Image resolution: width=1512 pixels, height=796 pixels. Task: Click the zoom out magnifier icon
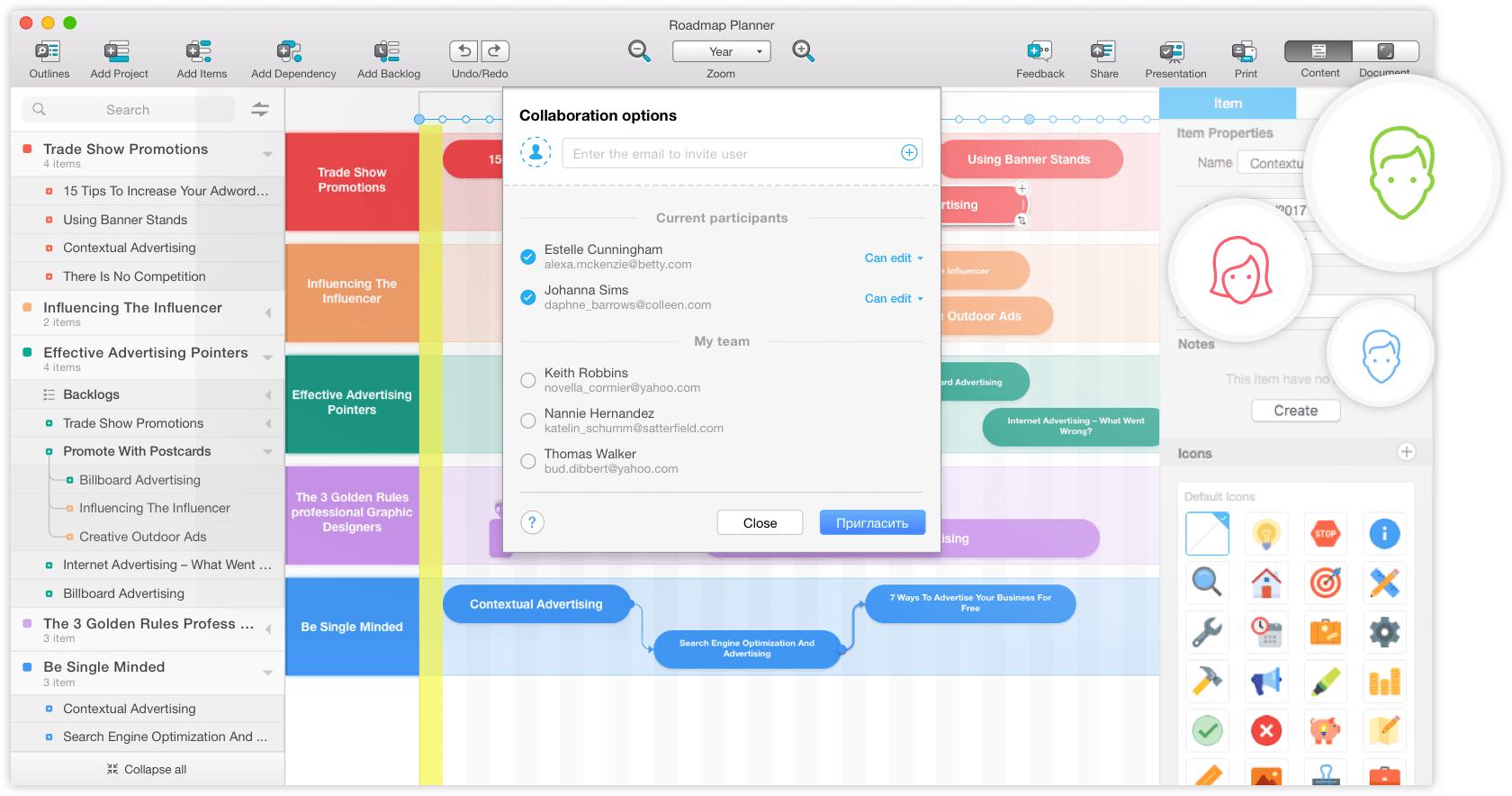[639, 51]
